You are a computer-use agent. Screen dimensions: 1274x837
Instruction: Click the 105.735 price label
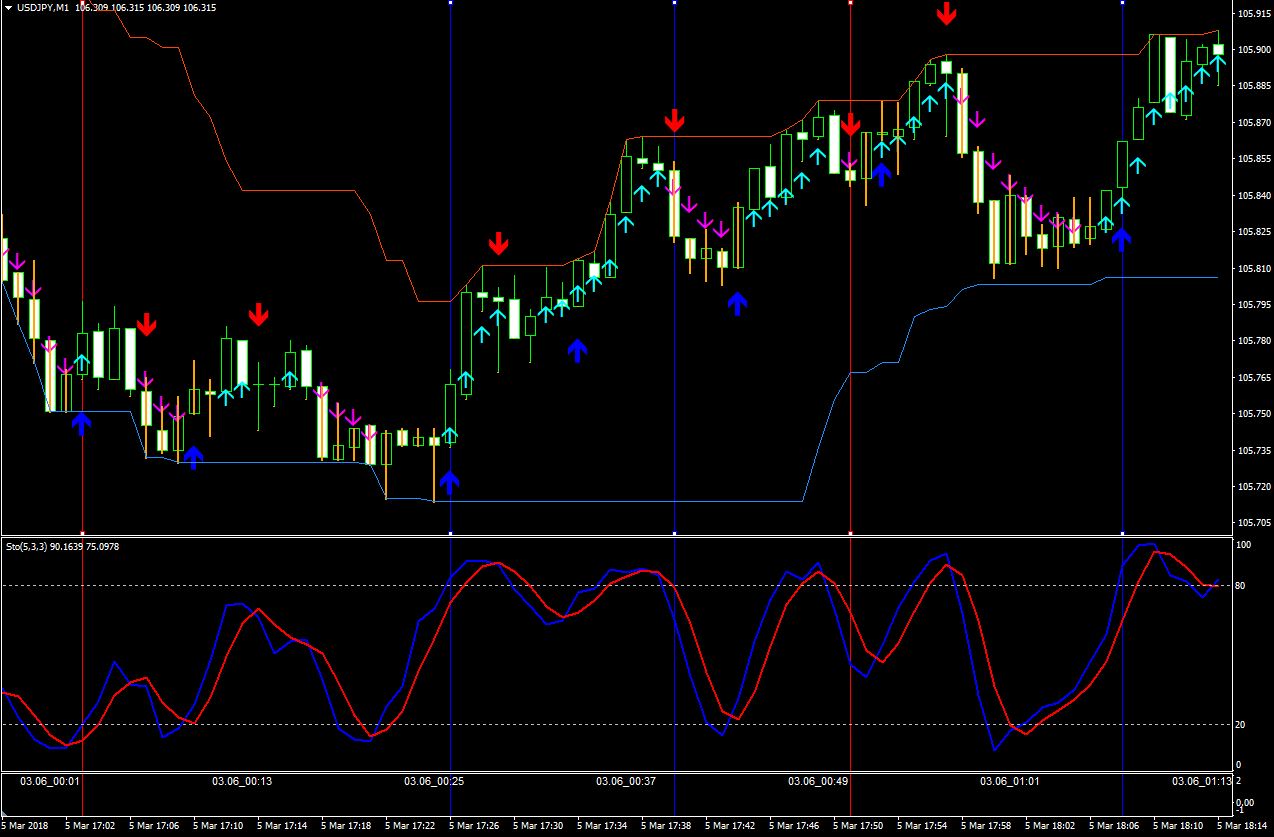(x=1254, y=451)
